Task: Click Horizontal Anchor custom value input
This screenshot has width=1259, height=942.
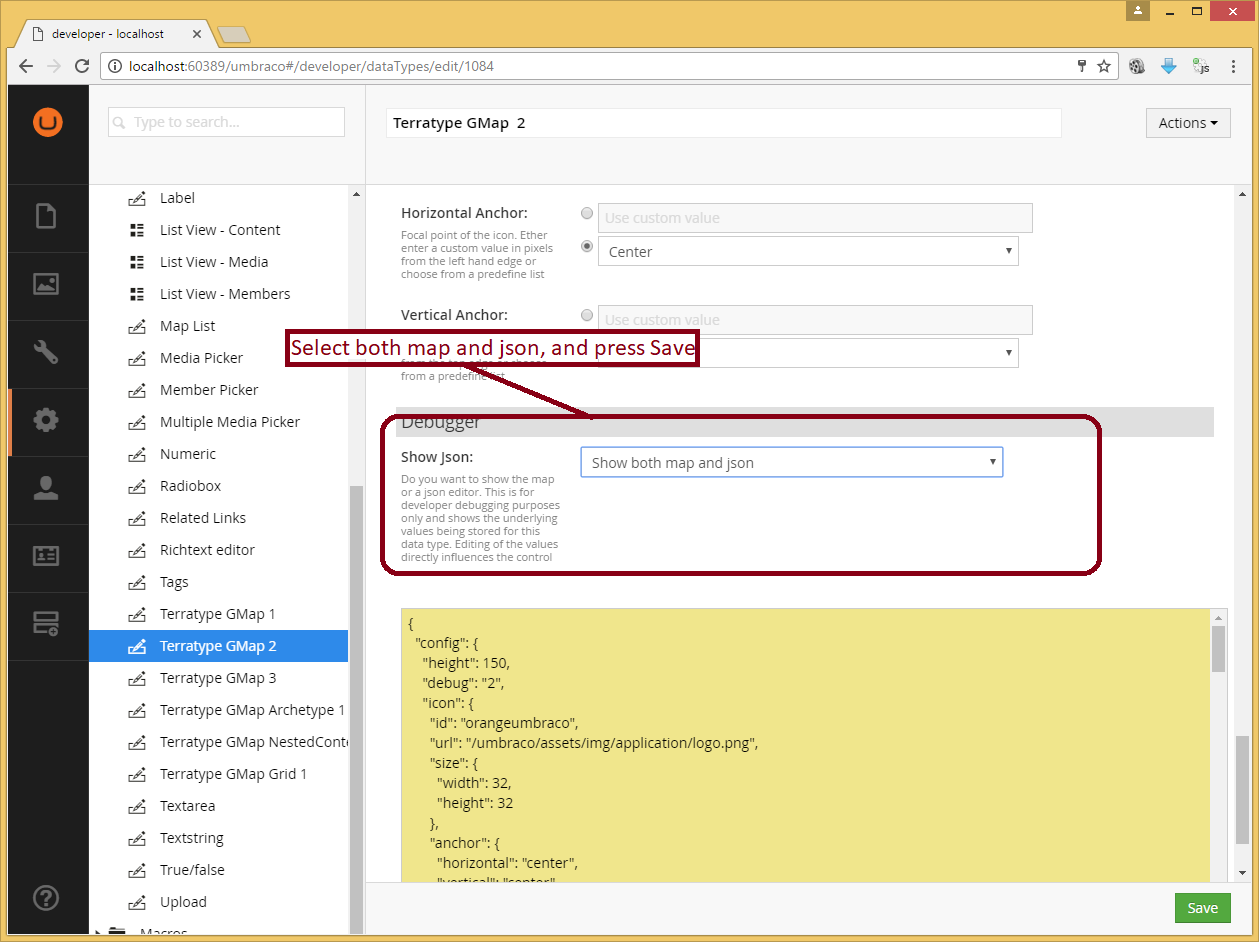Action: coord(815,218)
